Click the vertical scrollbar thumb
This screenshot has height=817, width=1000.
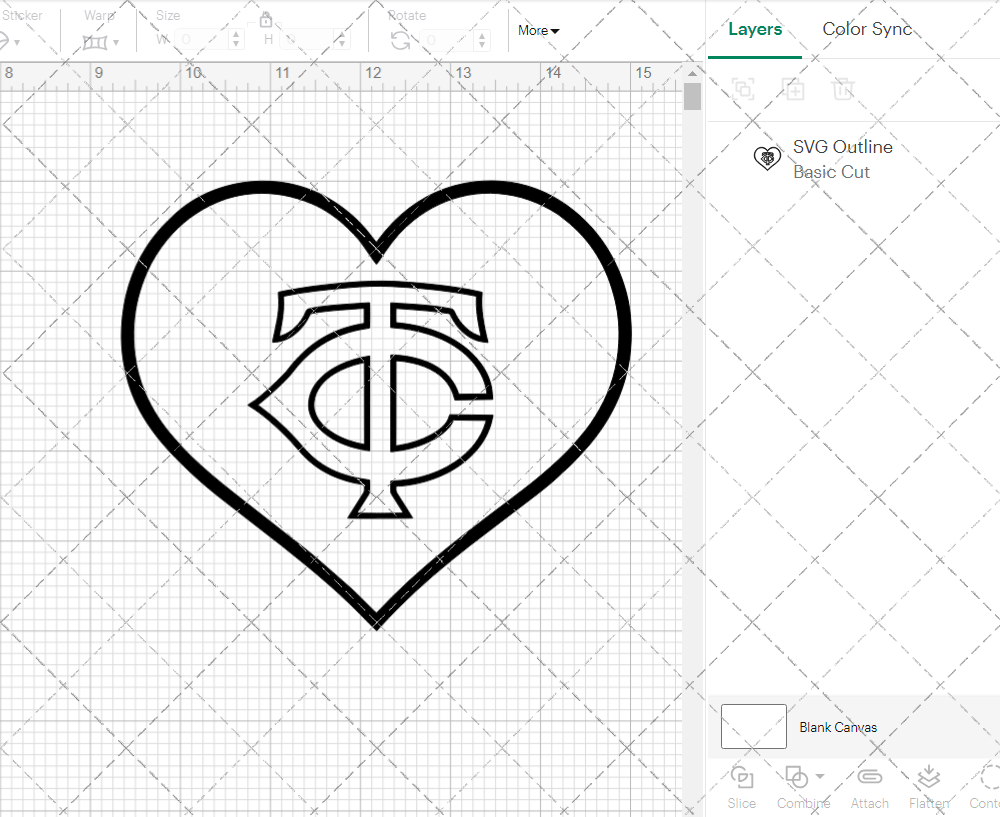tap(692, 97)
